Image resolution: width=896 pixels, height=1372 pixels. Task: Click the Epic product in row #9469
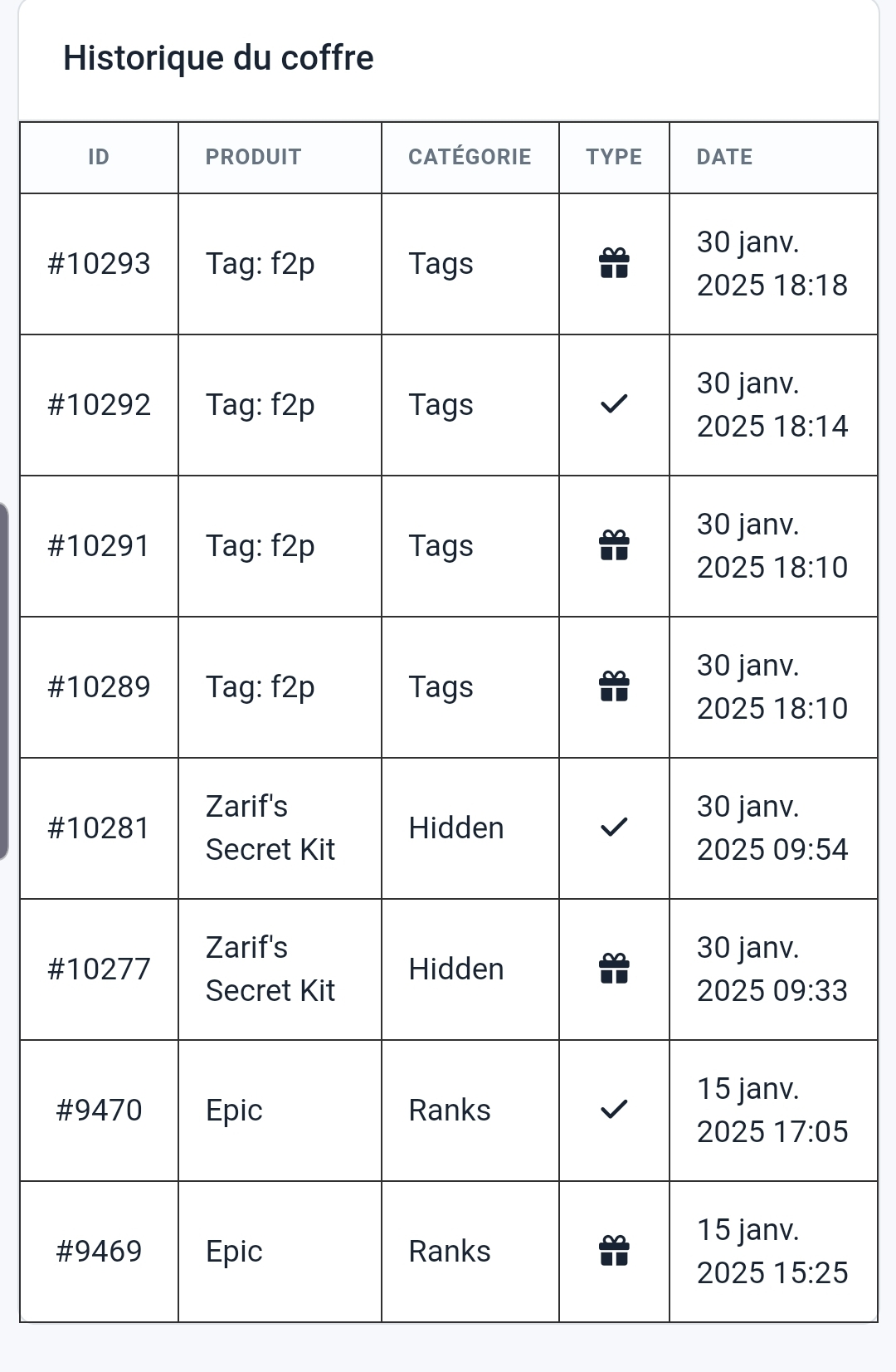pos(234,1252)
